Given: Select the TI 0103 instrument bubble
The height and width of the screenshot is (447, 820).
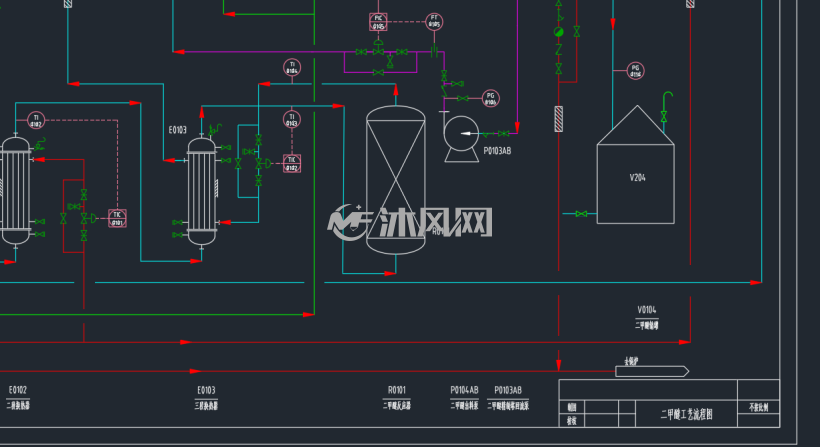Looking at the screenshot, I should coord(292,120).
